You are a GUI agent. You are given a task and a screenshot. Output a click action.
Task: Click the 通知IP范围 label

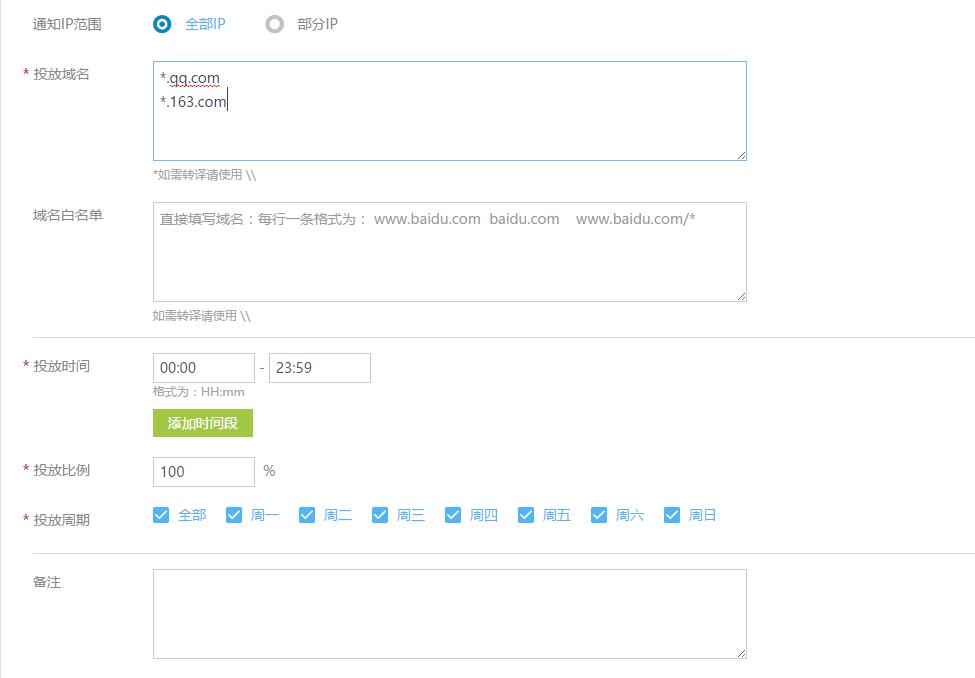(67, 24)
